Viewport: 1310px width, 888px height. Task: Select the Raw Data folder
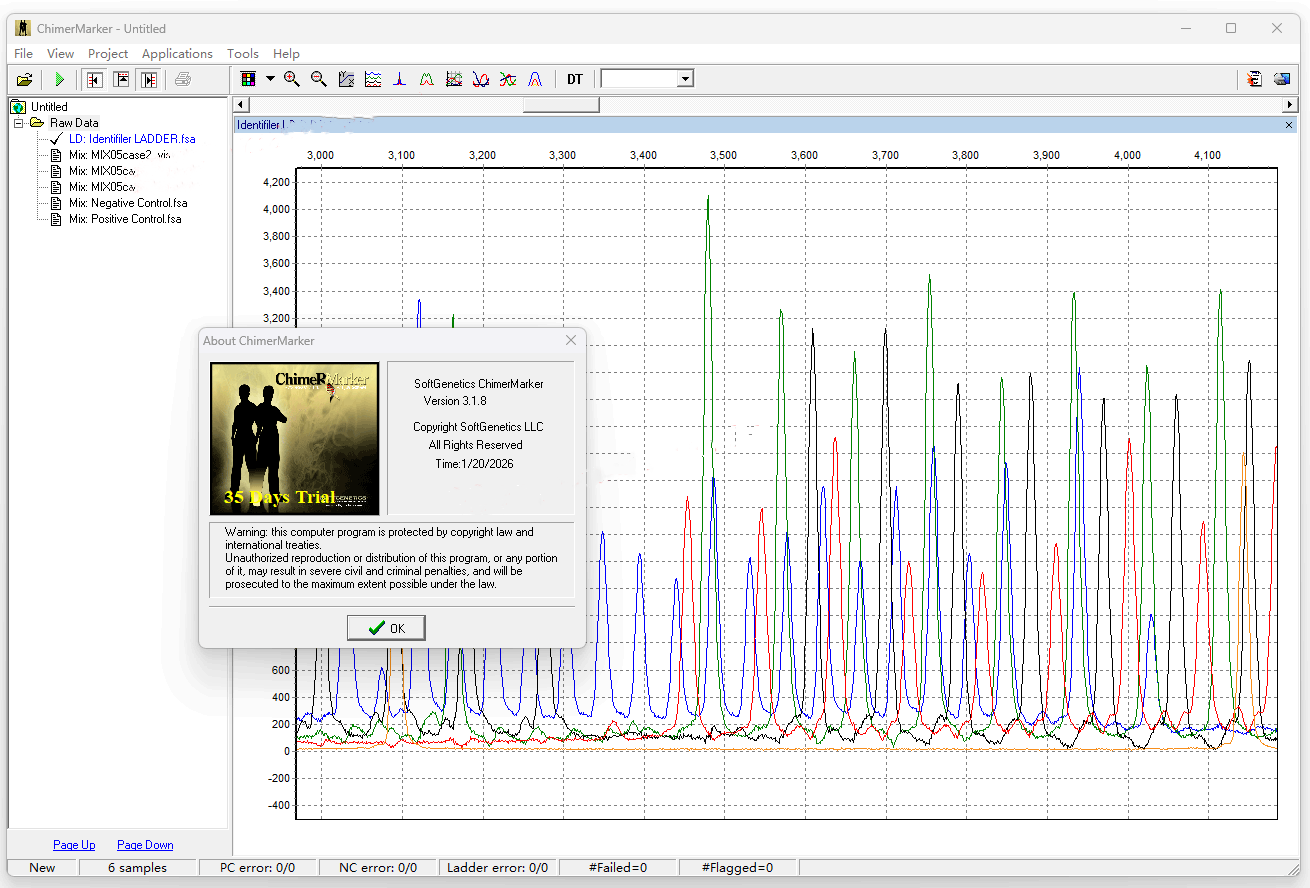click(74, 123)
